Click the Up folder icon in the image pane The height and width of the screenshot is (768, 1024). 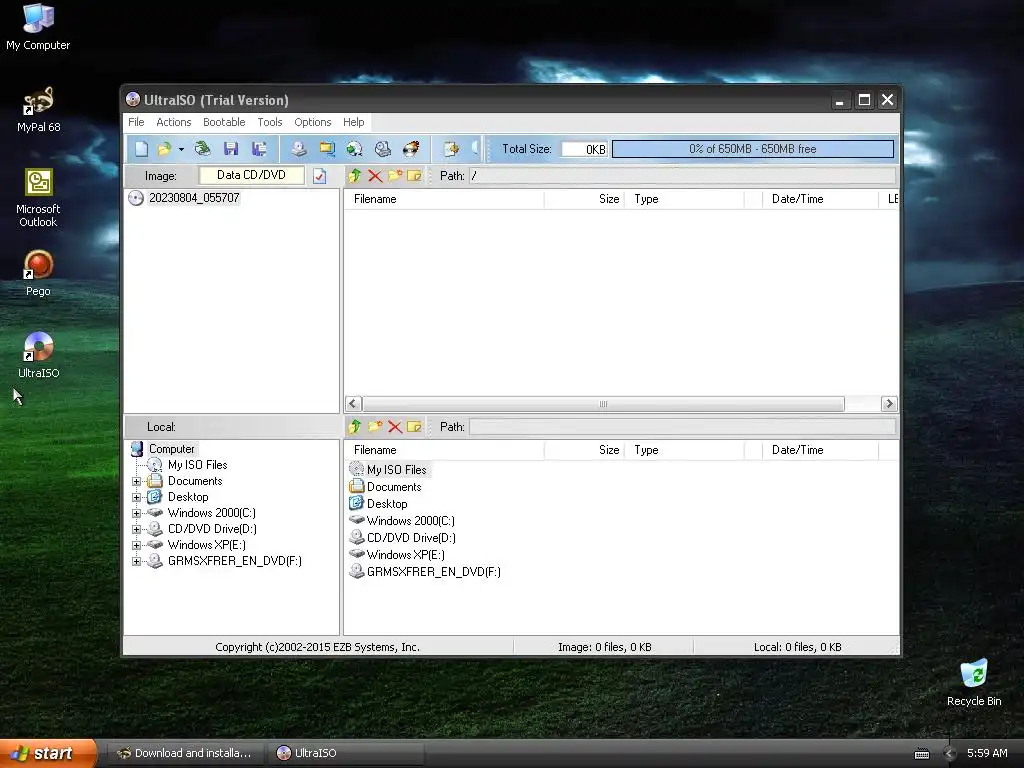[355, 176]
